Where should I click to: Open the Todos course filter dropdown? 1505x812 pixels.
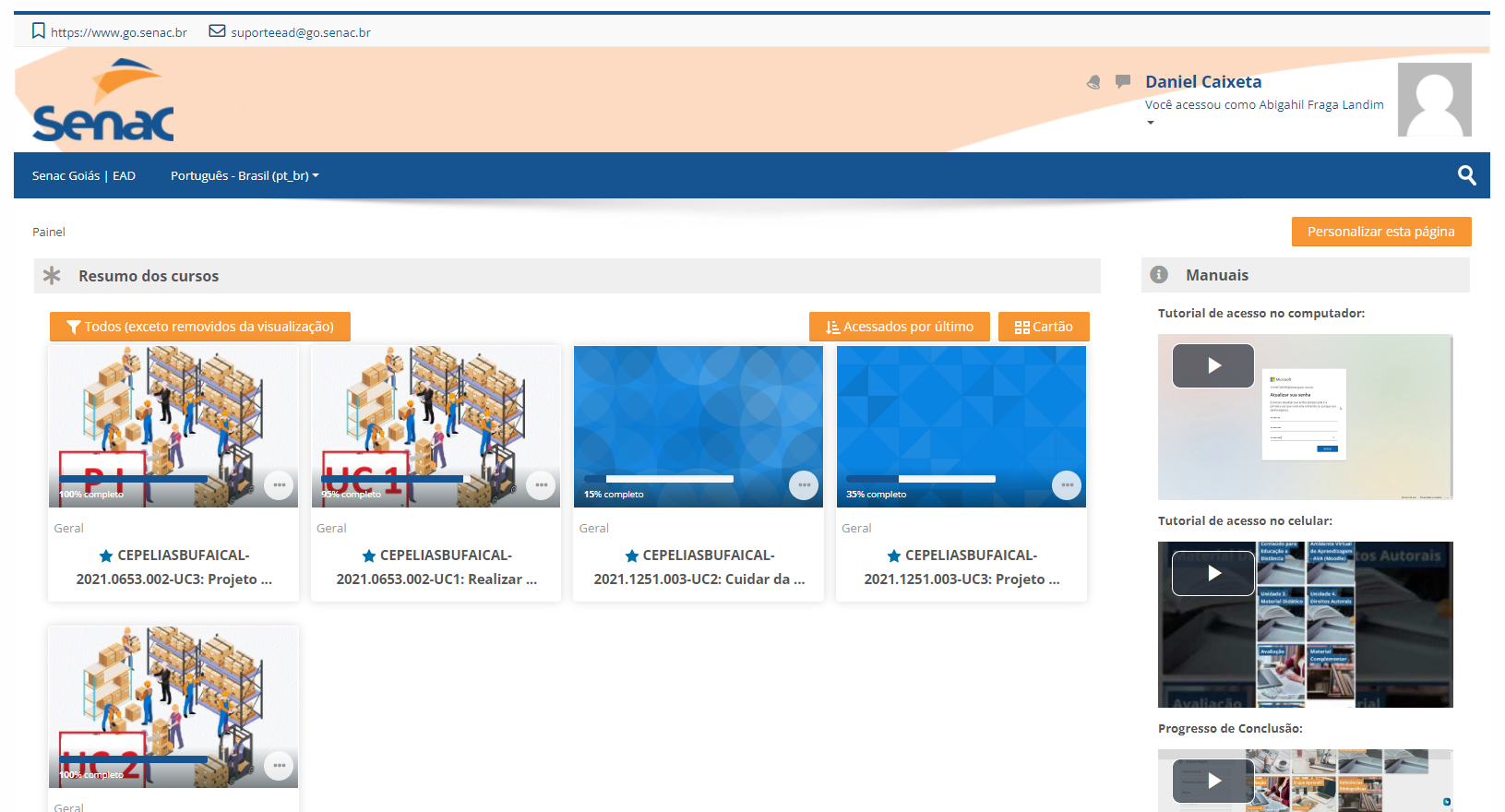(x=200, y=327)
